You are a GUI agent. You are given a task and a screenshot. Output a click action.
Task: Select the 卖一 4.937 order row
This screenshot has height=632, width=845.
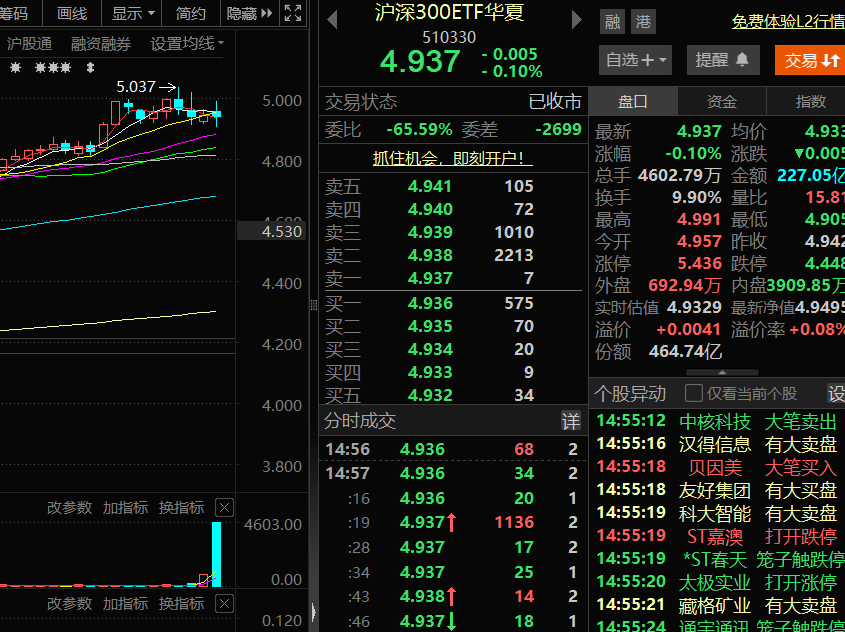pyautogui.click(x=453, y=279)
